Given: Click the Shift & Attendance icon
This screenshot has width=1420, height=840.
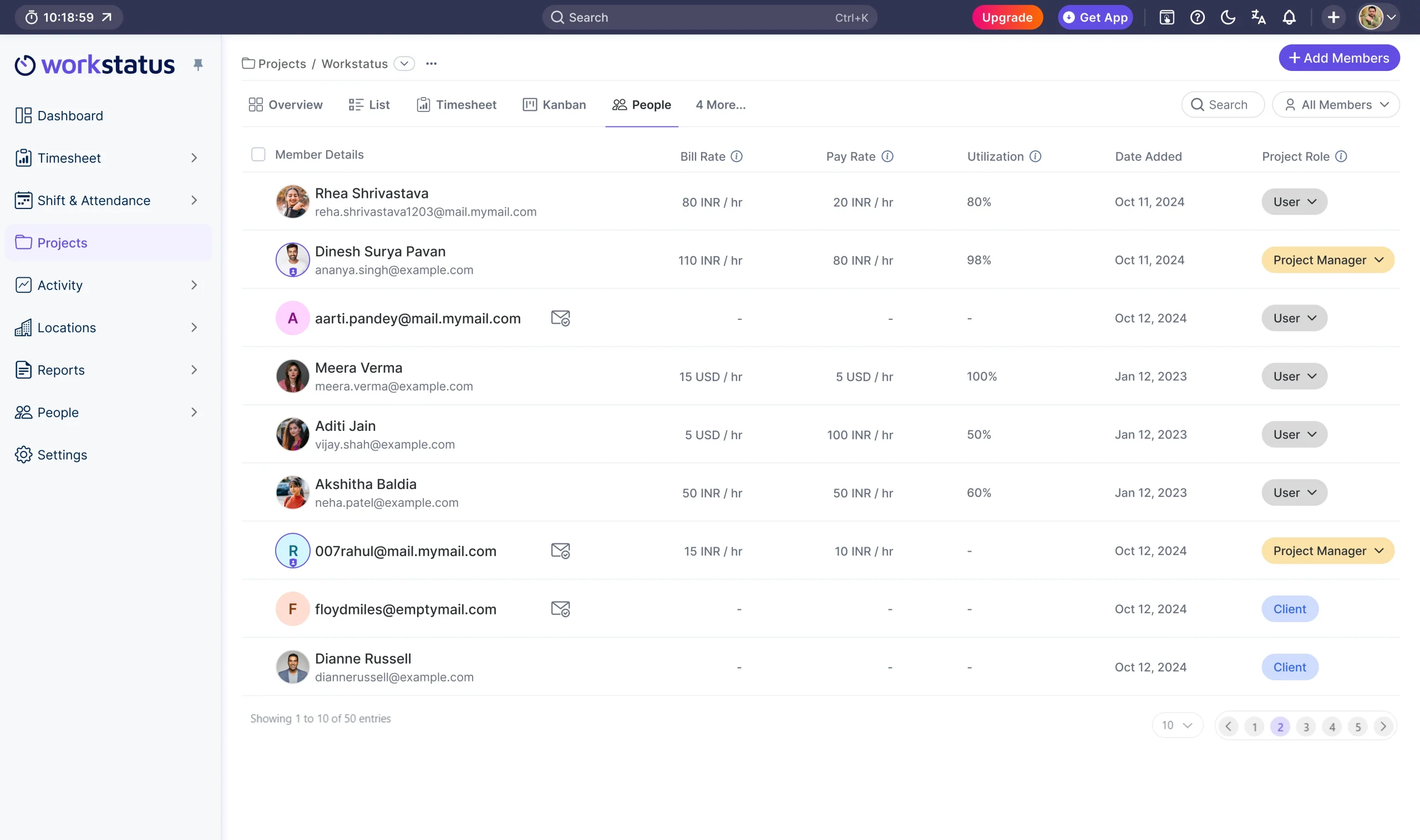Looking at the screenshot, I should [x=22, y=200].
